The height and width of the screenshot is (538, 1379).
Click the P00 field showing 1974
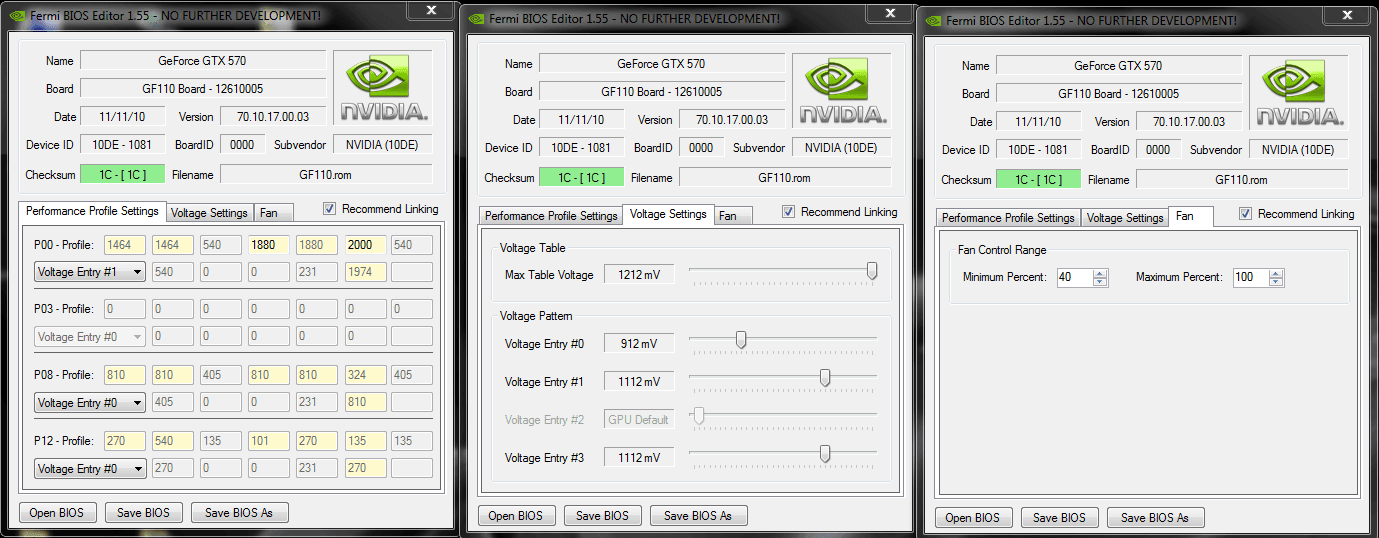(x=365, y=271)
